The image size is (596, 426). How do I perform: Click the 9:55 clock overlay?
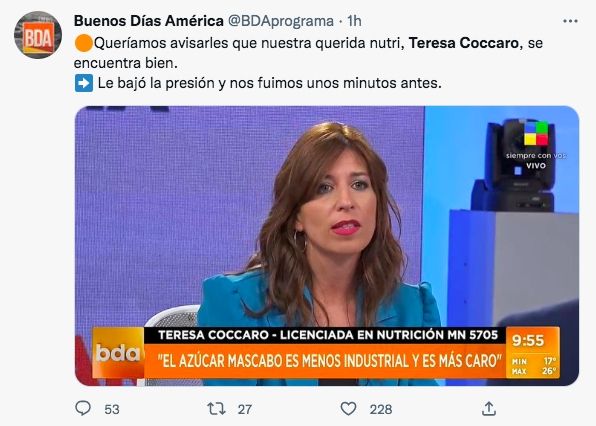(528, 340)
